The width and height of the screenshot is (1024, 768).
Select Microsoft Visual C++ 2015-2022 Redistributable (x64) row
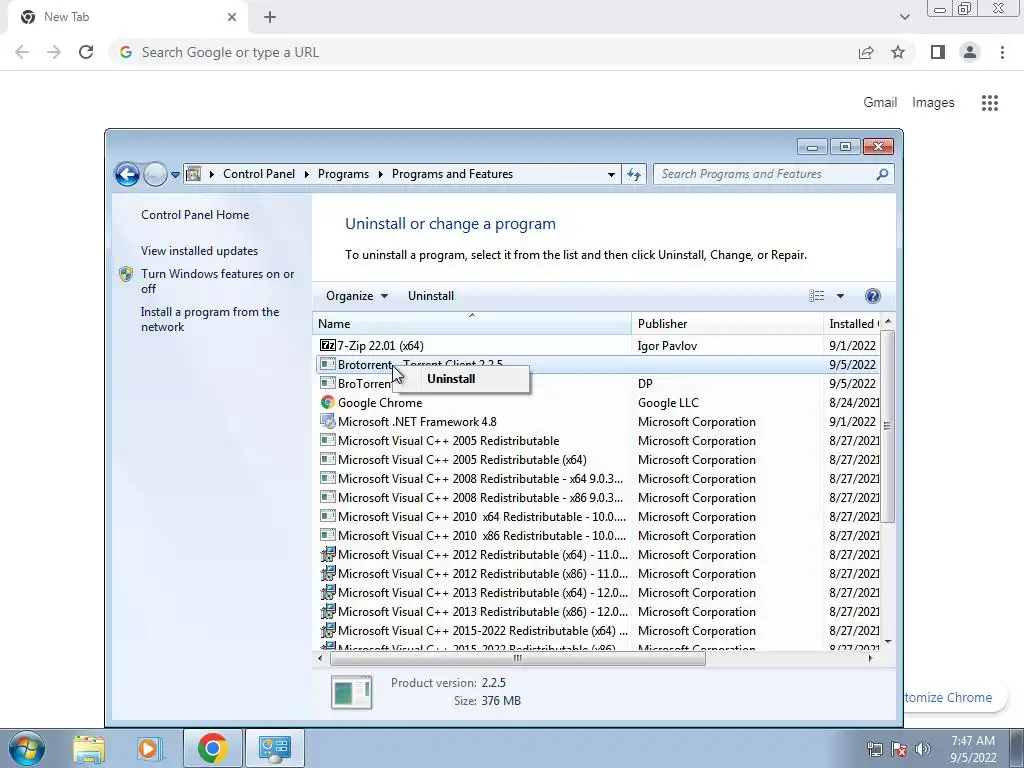596,631
